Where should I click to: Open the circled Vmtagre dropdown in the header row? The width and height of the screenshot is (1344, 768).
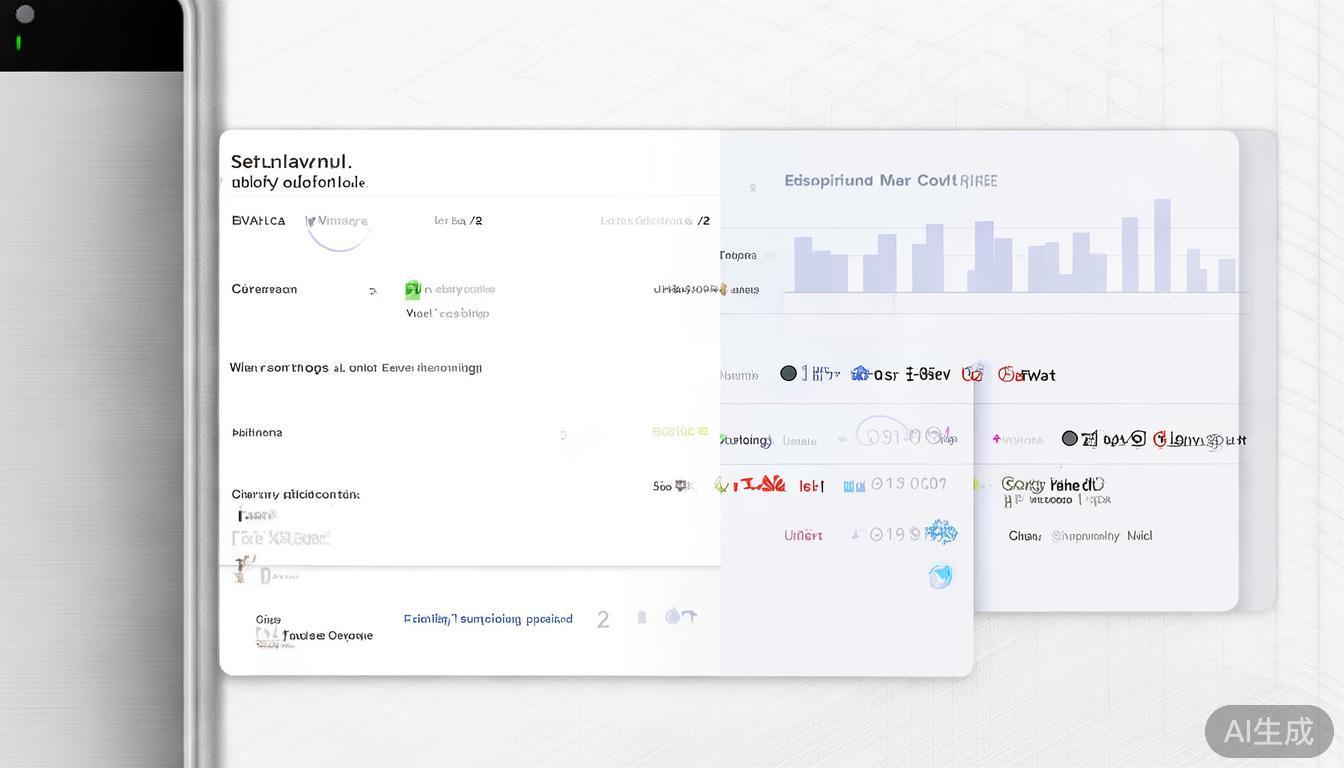click(338, 221)
